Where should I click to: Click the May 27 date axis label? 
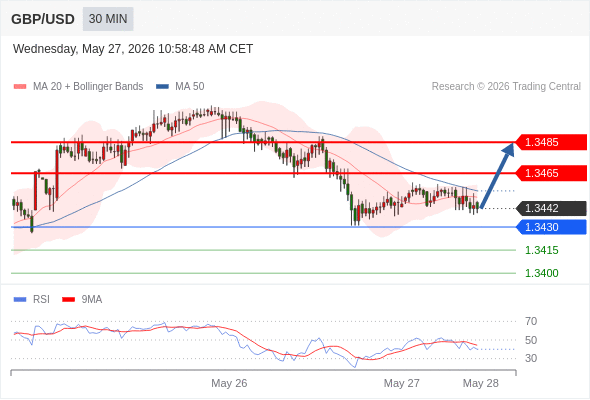401,383
